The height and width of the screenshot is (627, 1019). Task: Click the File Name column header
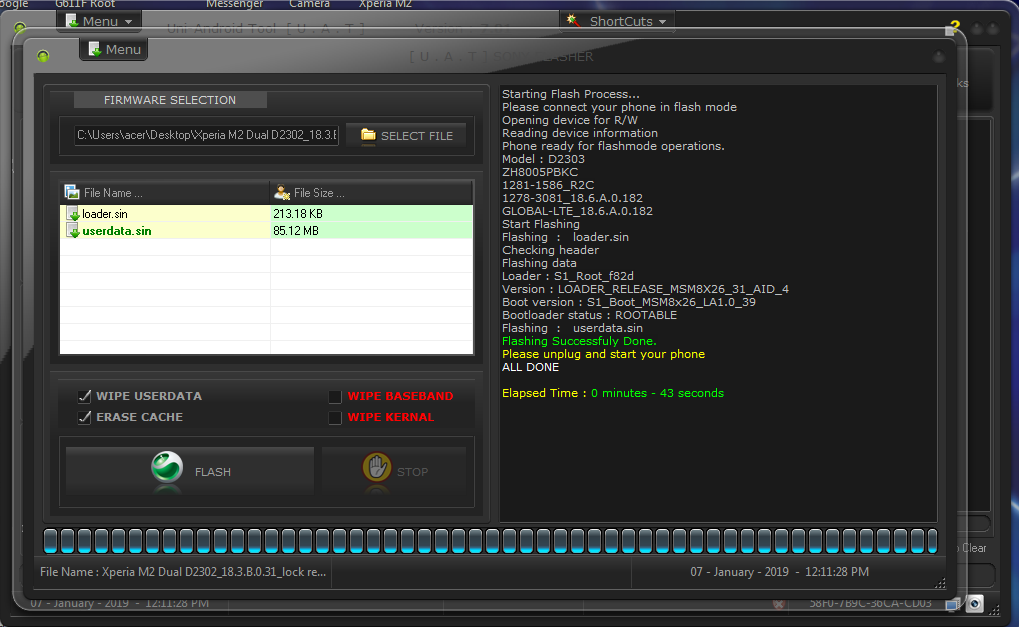164,193
